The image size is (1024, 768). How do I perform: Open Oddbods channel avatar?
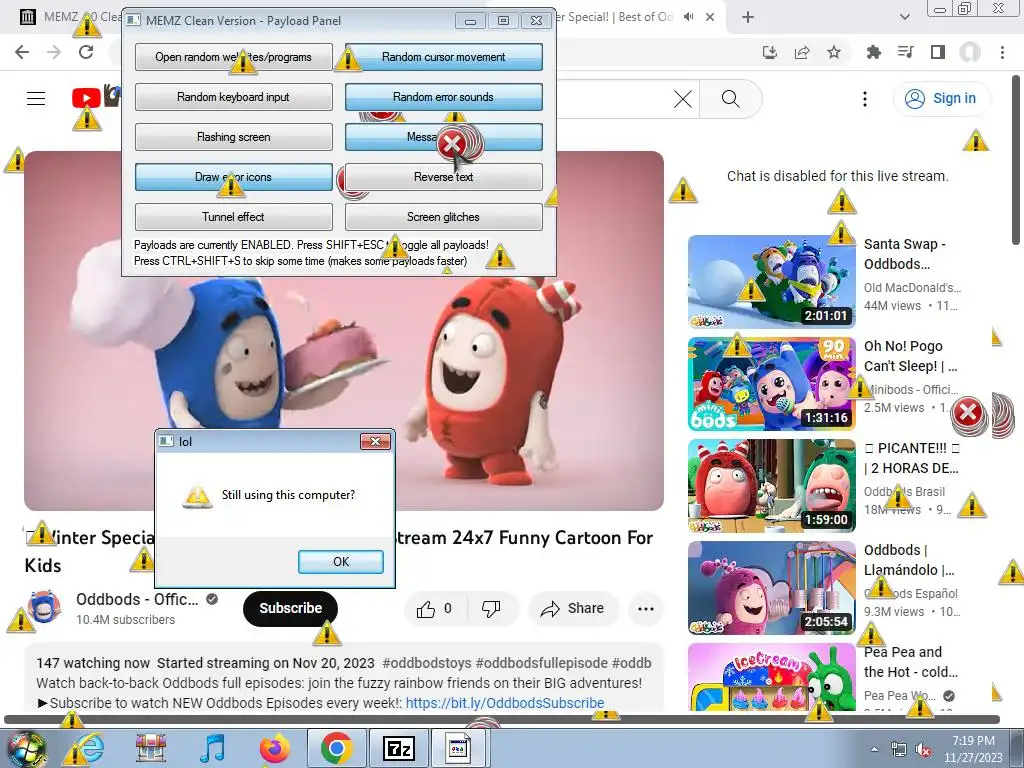(x=44, y=608)
